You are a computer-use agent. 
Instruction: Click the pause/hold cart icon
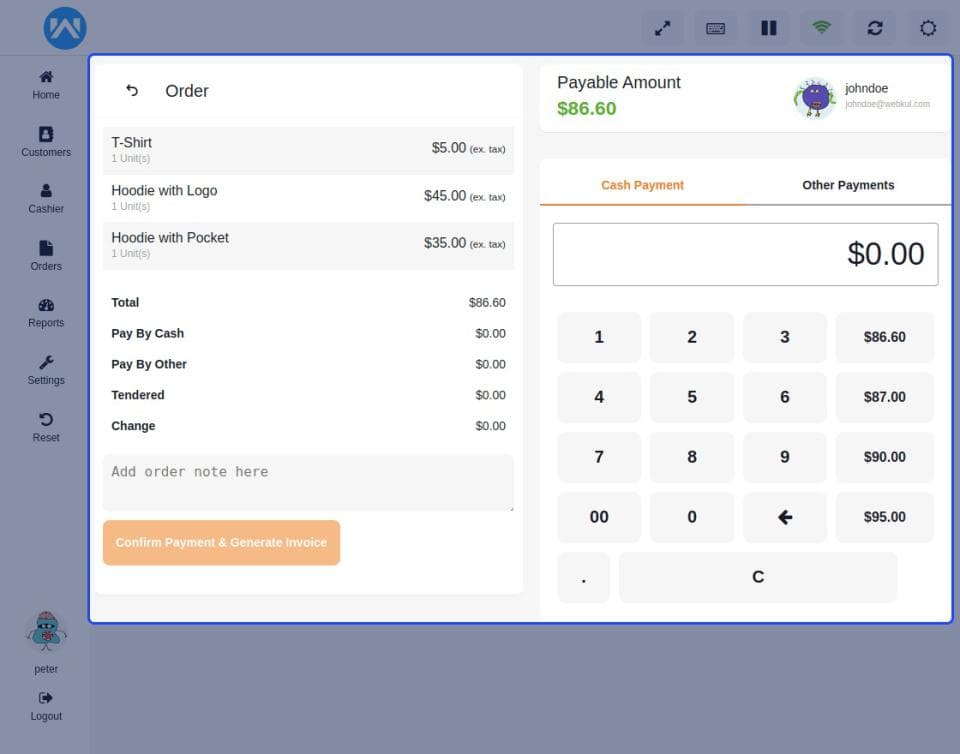(768, 28)
